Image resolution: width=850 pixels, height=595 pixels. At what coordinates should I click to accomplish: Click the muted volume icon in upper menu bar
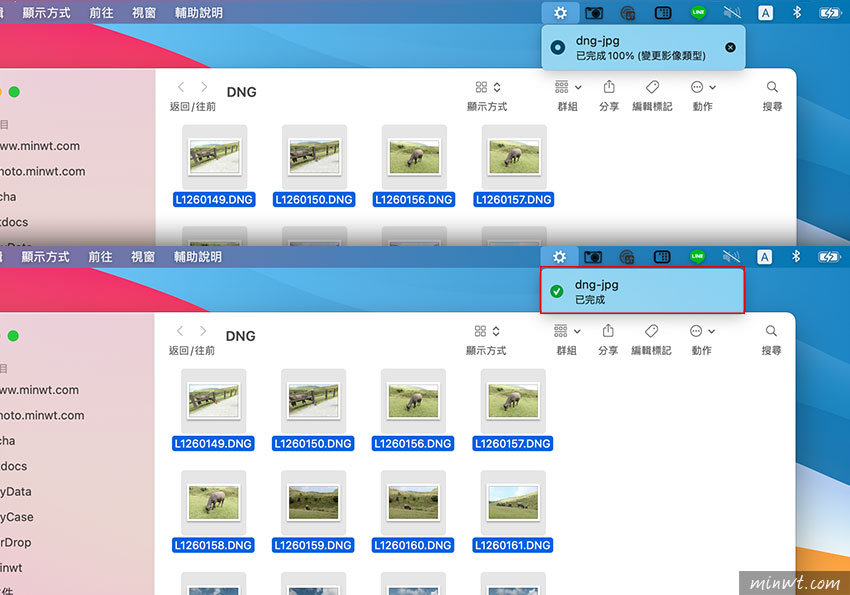(x=732, y=12)
